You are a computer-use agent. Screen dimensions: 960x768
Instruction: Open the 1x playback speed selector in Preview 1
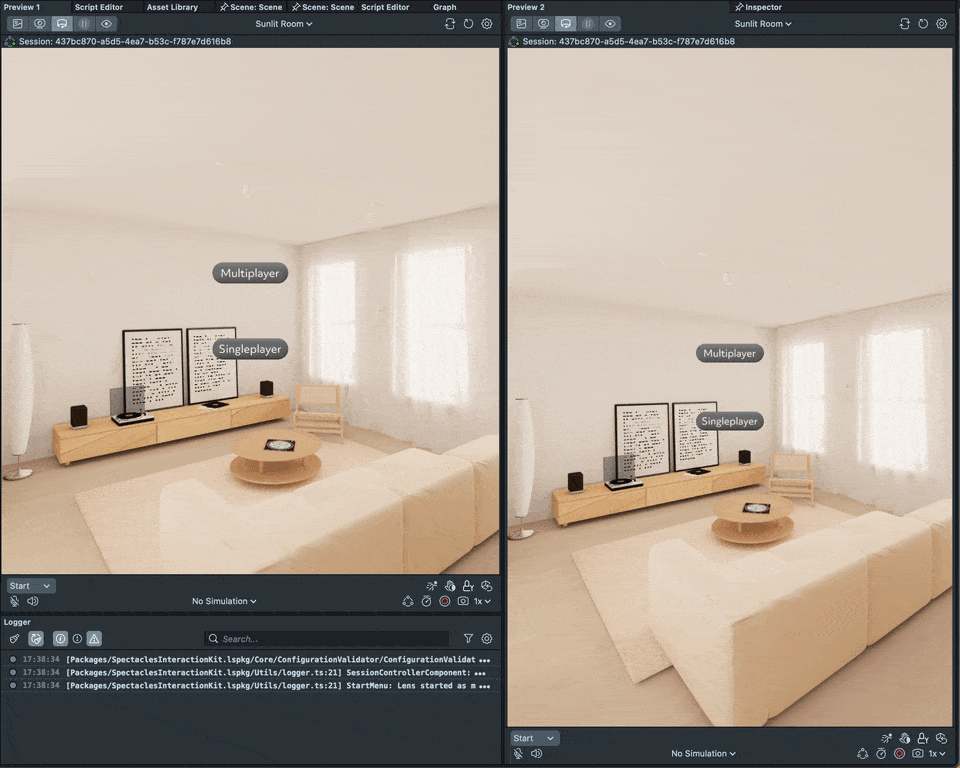(484, 601)
